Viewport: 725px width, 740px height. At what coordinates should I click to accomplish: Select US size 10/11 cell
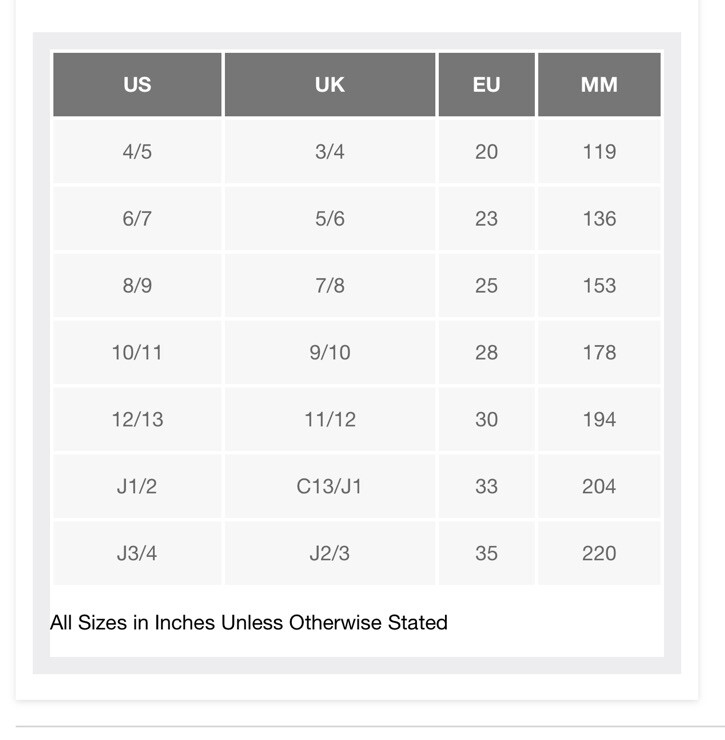tap(137, 353)
